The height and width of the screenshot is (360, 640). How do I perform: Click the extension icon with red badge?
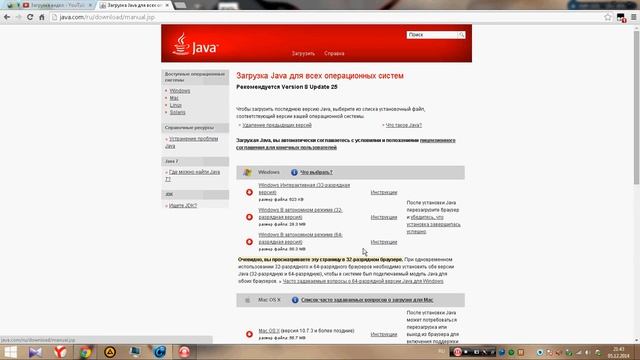coord(621,18)
